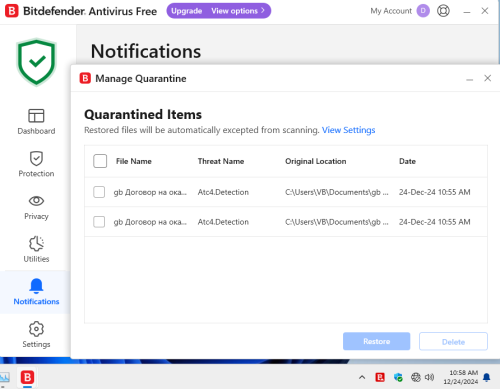Open Windows Security tray icon
The width and height of the screenshot is (500, 389).
click(x=398, y=377)
